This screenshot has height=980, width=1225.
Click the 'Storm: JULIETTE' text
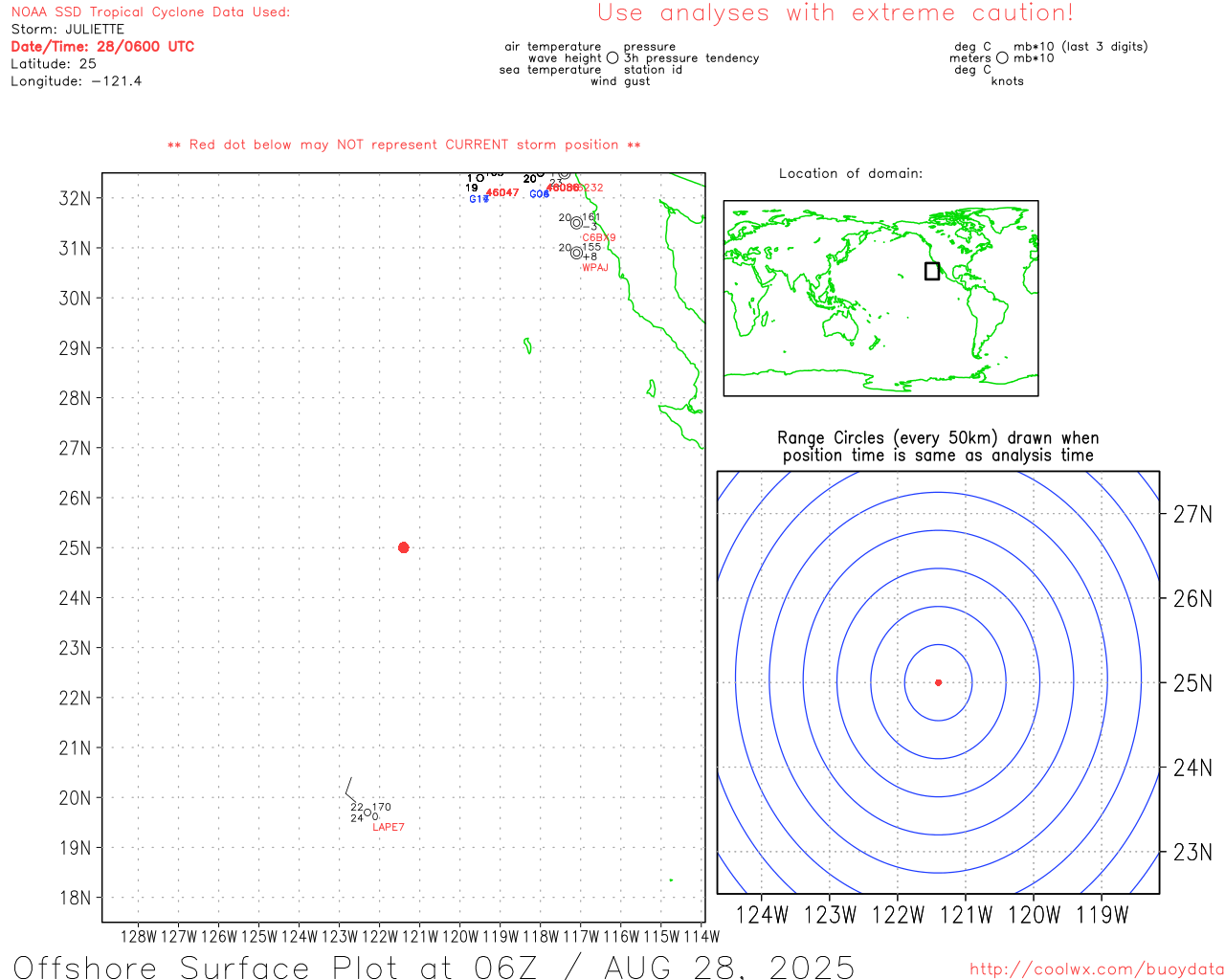pyautogui.click(x=68, y=30)
